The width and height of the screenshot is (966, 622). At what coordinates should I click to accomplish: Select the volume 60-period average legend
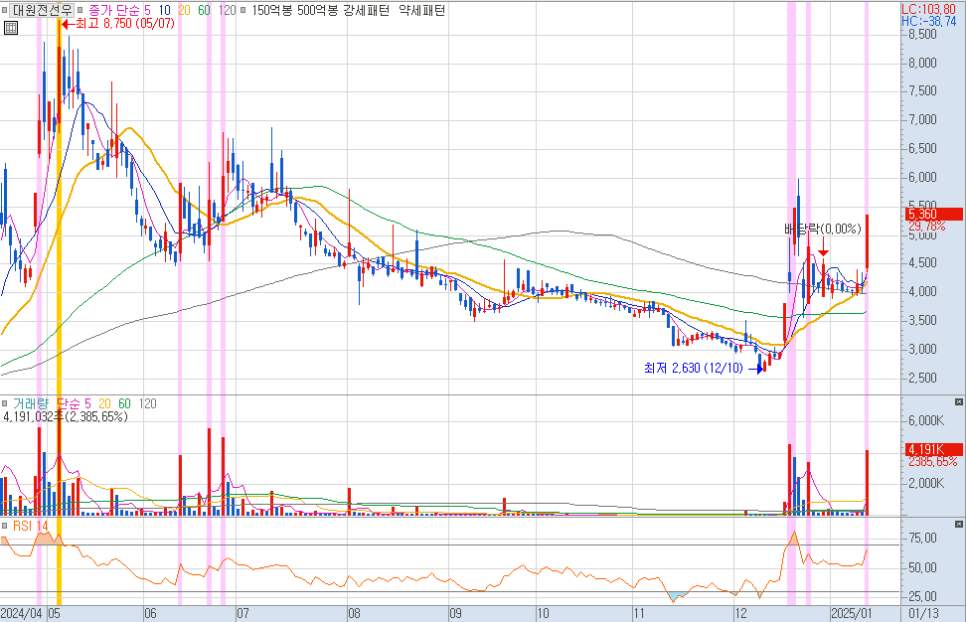[x=124, y=404]
